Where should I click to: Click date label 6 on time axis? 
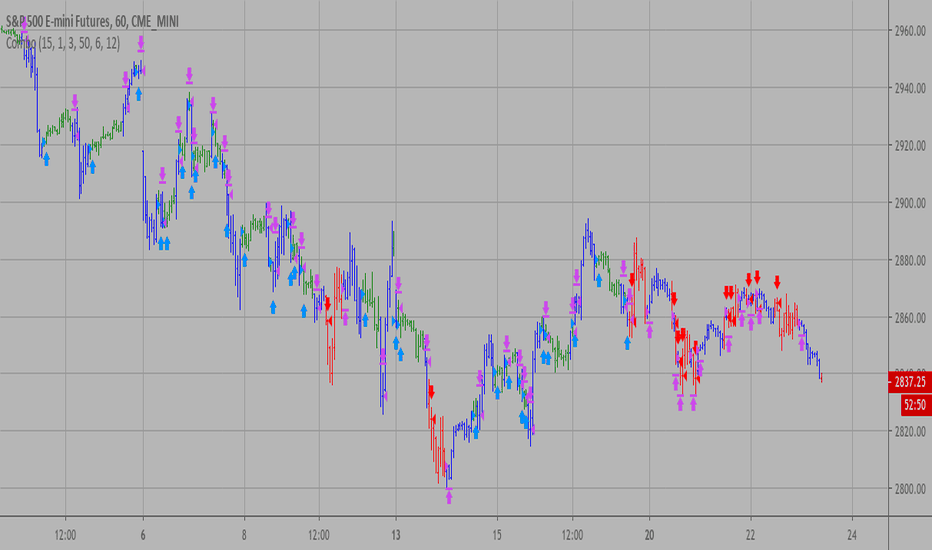143,535
